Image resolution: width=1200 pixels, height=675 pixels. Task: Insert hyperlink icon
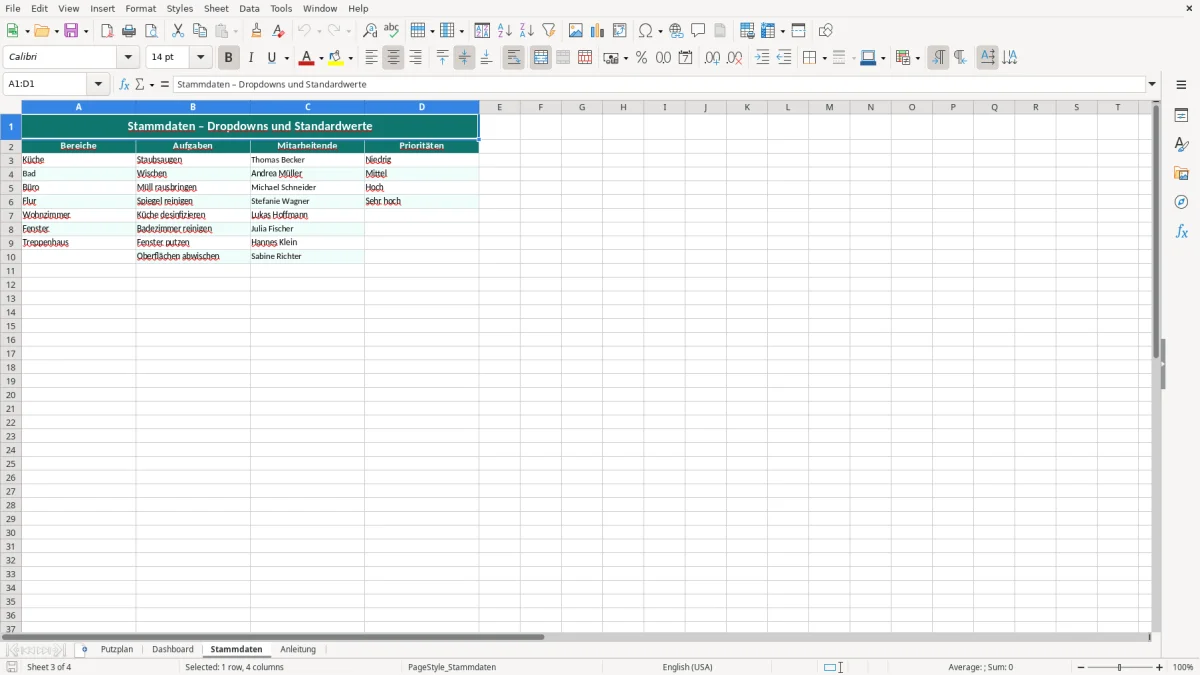677,31
